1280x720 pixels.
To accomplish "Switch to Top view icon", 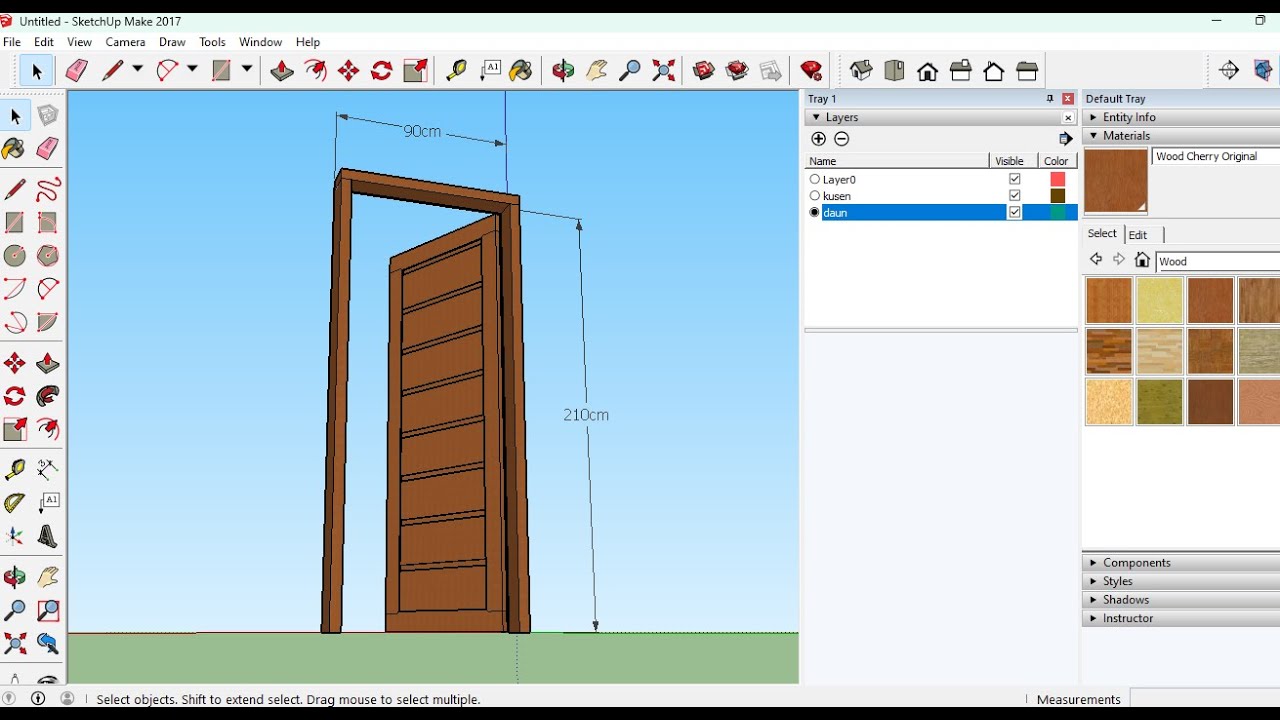I will click(x=894, y=70).
